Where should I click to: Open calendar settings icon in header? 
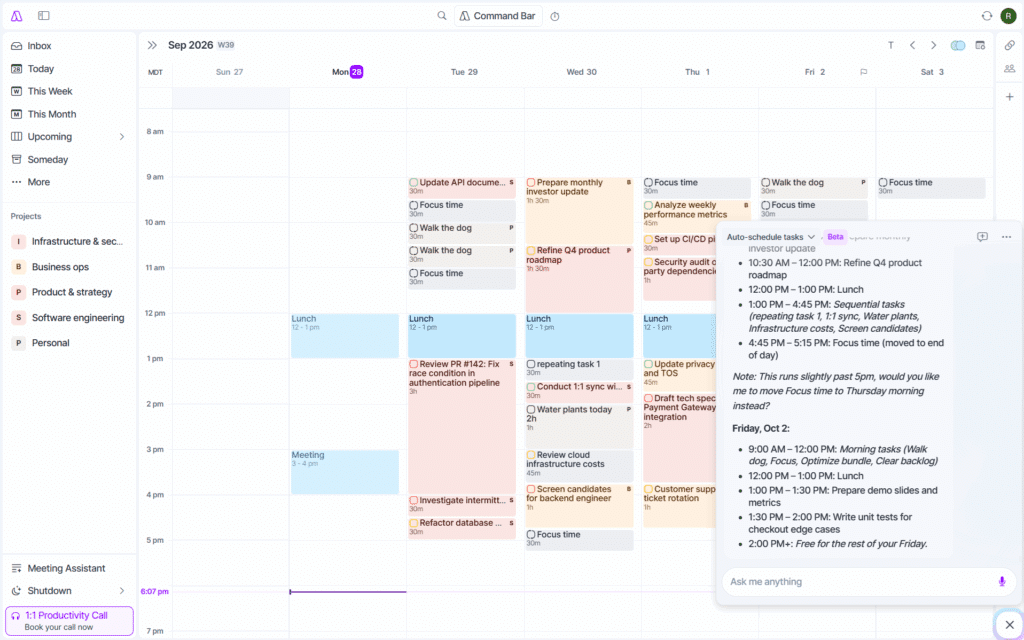pos(980,45)
